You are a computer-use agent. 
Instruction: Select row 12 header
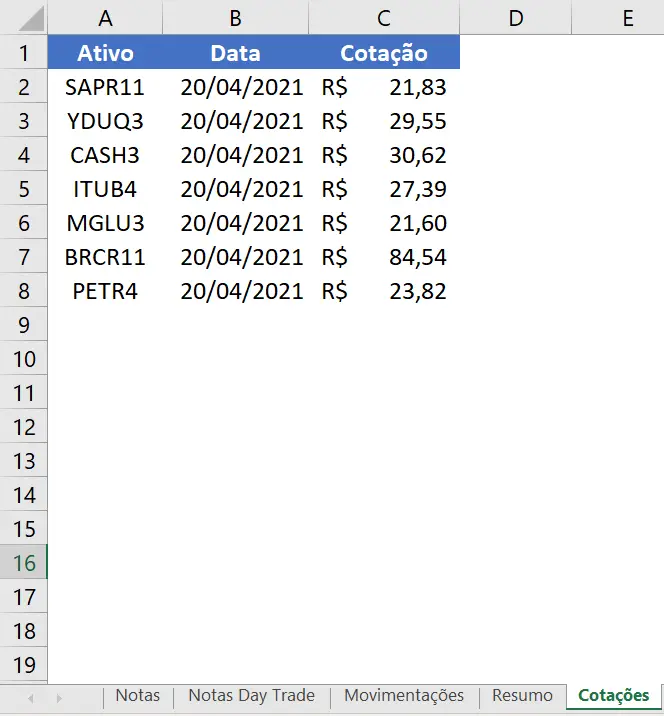pyautogui.click(x=24, y=427)
